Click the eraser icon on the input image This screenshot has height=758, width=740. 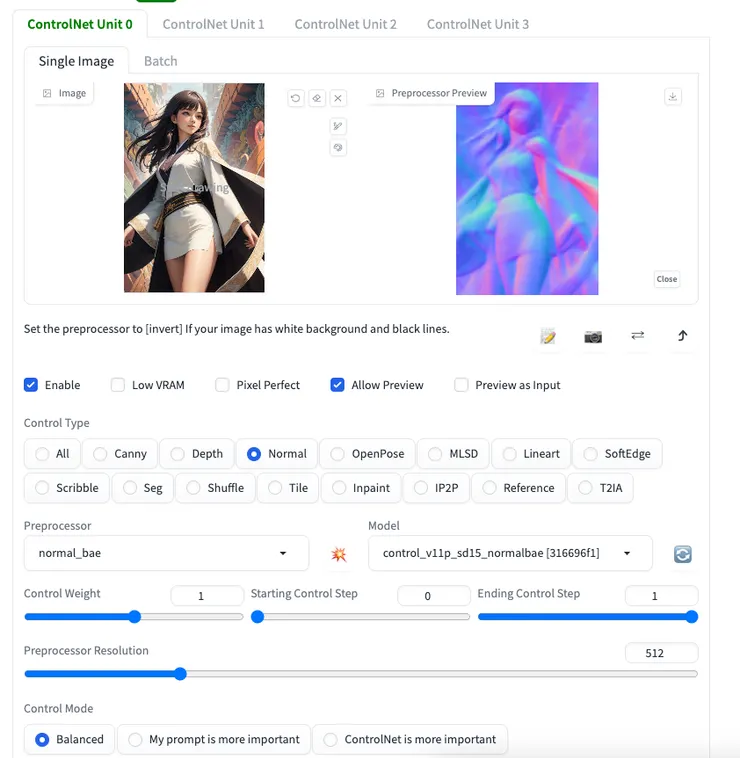pyautogui.click(x=317, y=98)
